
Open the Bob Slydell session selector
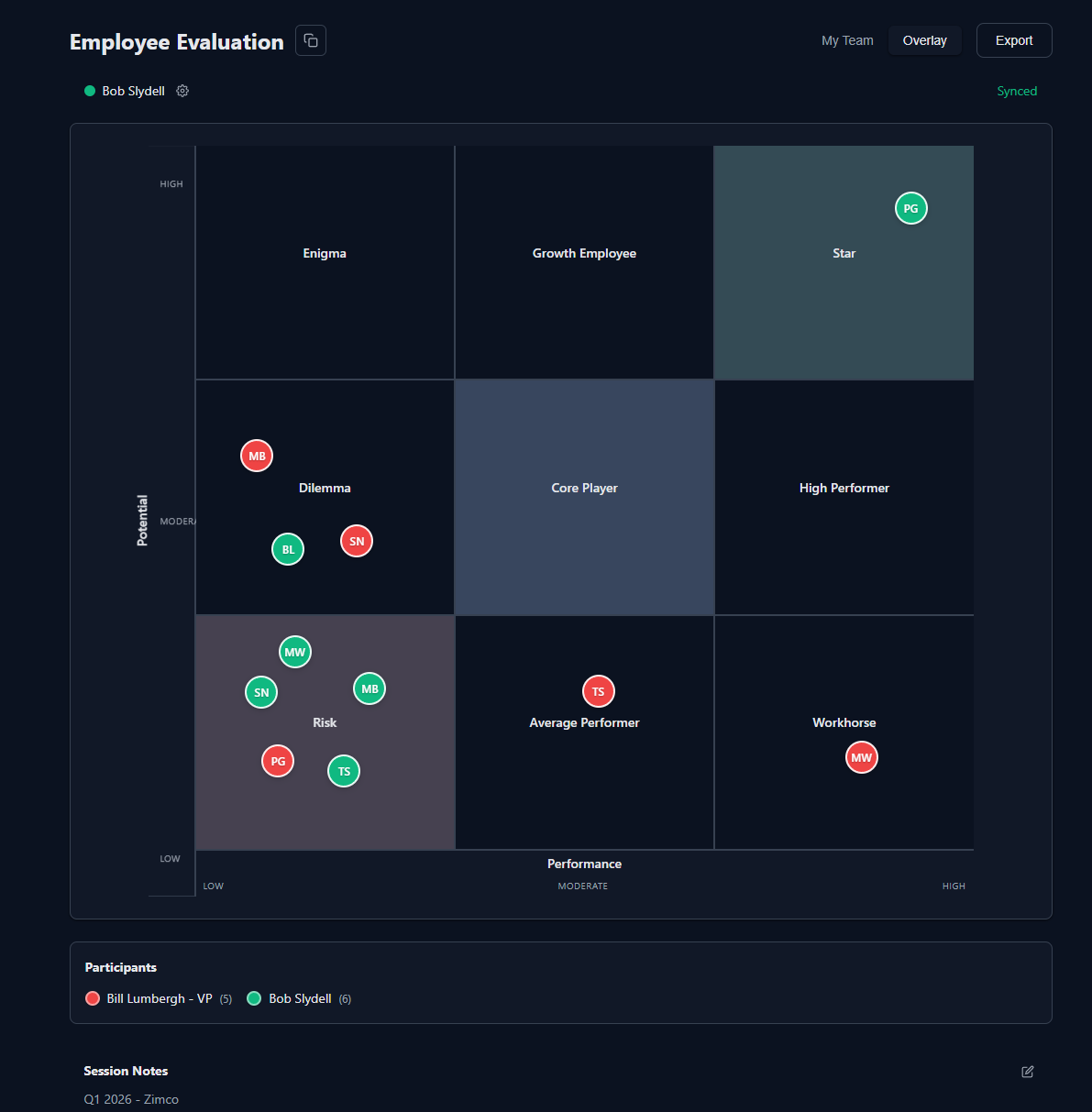point(133,91)
